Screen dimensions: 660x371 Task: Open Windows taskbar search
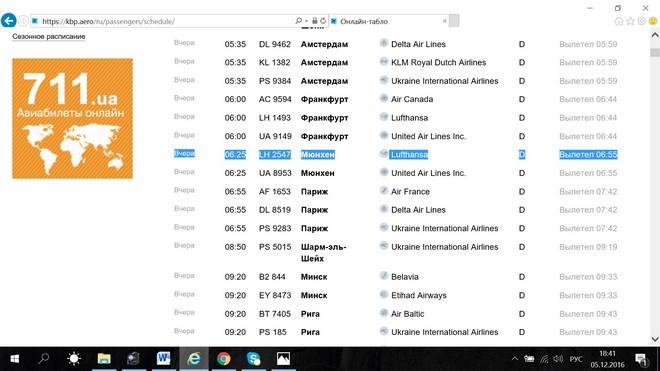tap(43, 359)
